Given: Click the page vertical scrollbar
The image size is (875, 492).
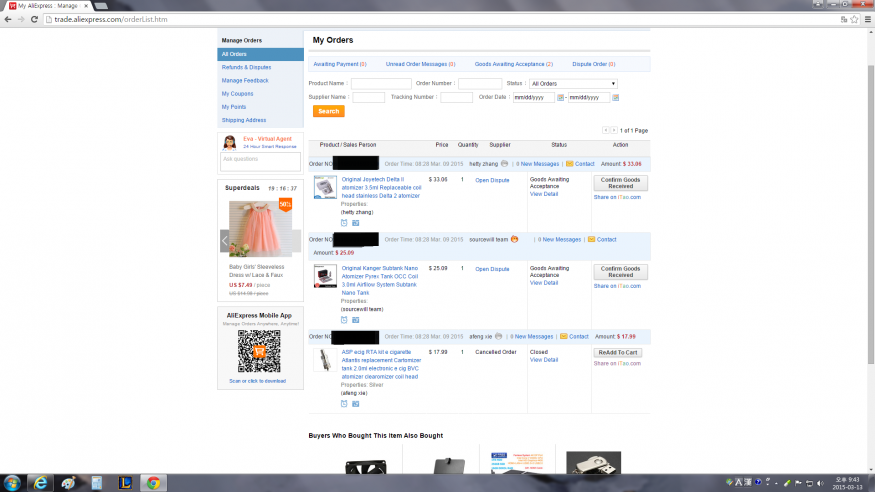Looking at the screenshot, I should [x=871, y=214].
